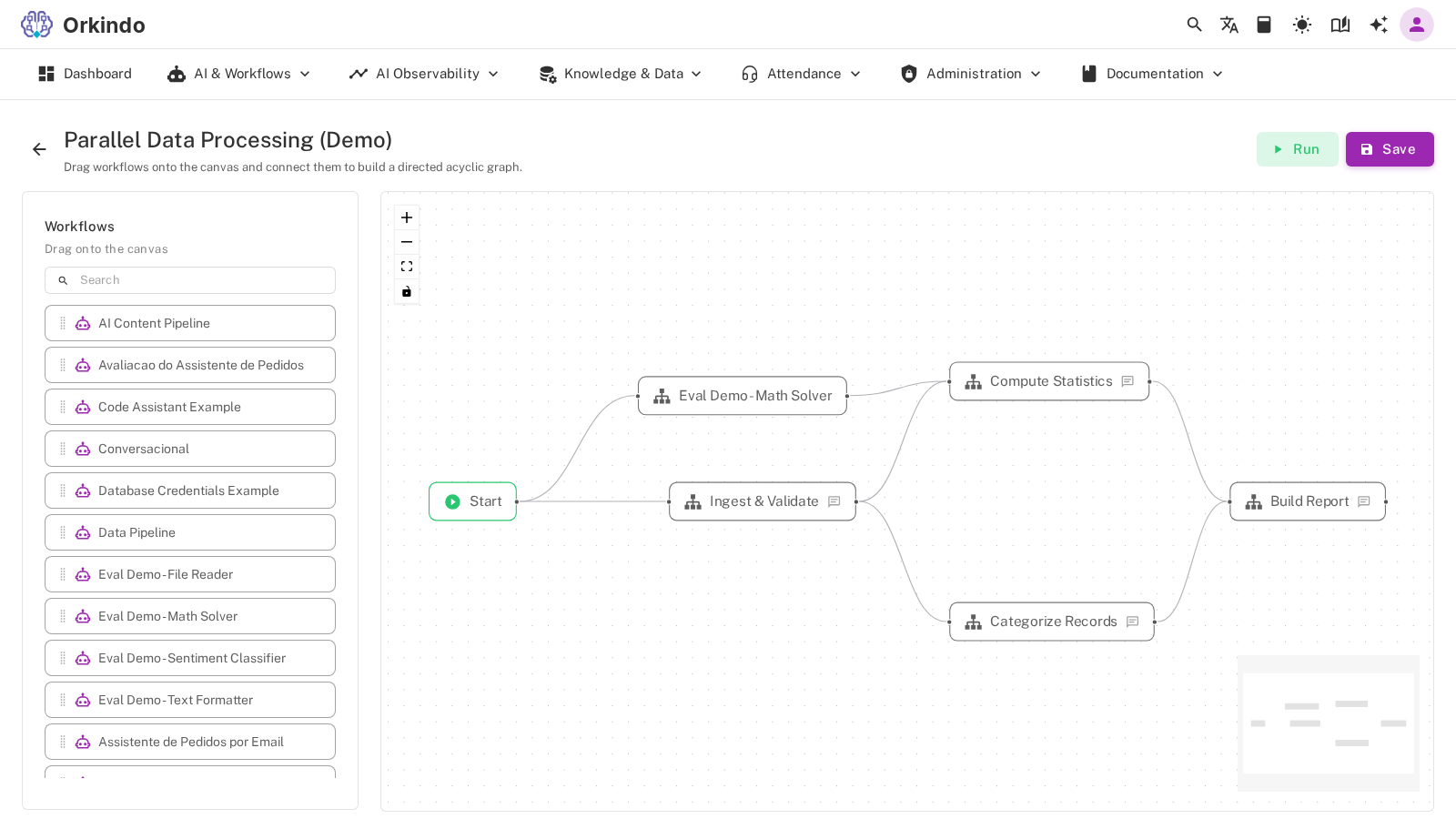
Task: Select Assistente de Pedidos por Email workflow
Action: coord(190,742)
